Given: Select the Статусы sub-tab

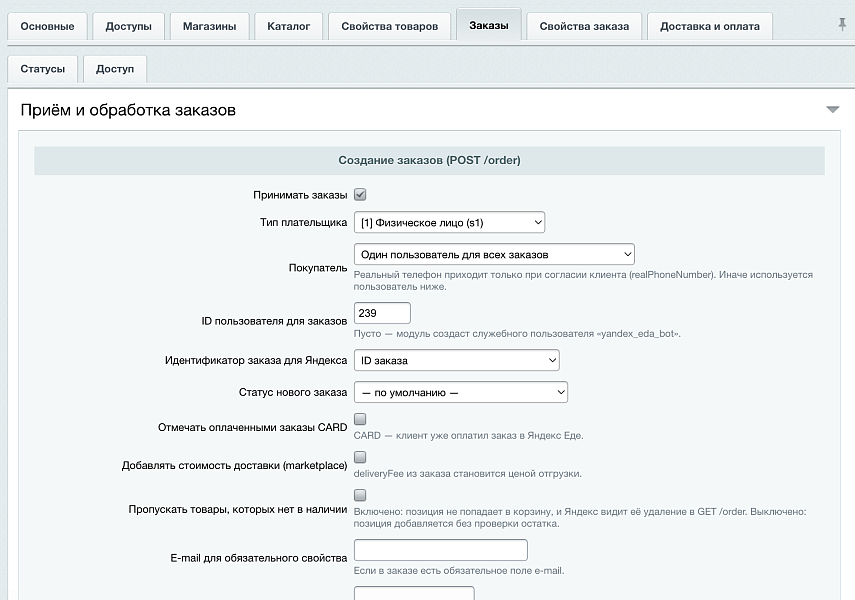Looking at the screenshot, I should (43, 69).
